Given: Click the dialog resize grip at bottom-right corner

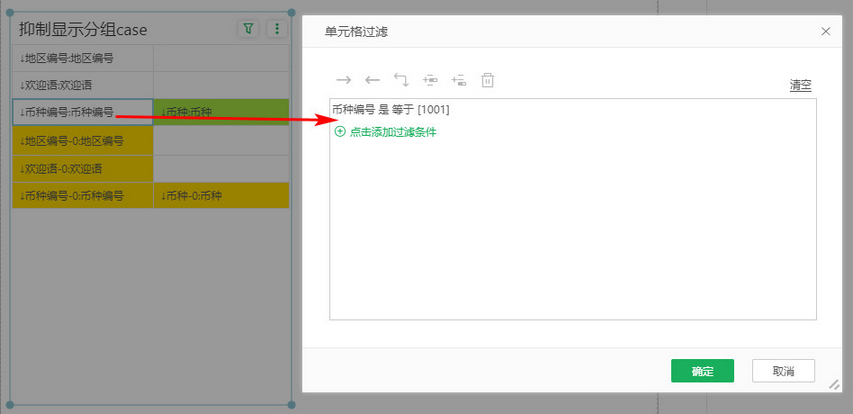Looking at the screenshot, I should 834,384.
